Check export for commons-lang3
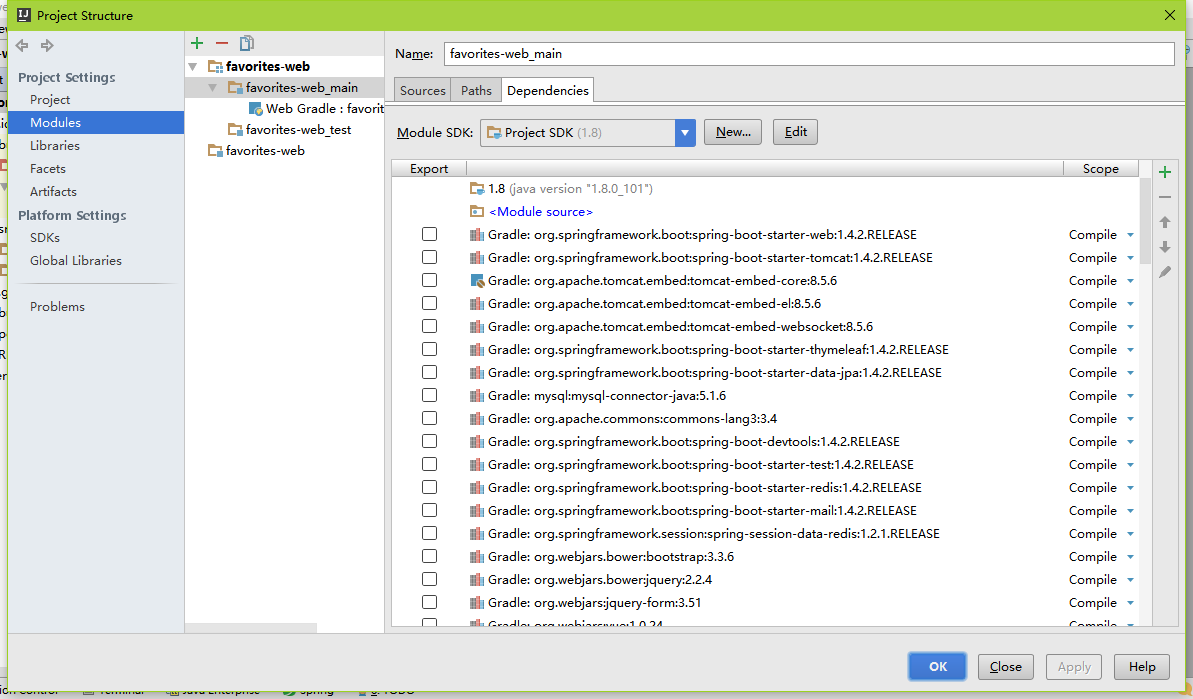 (430, 418)
